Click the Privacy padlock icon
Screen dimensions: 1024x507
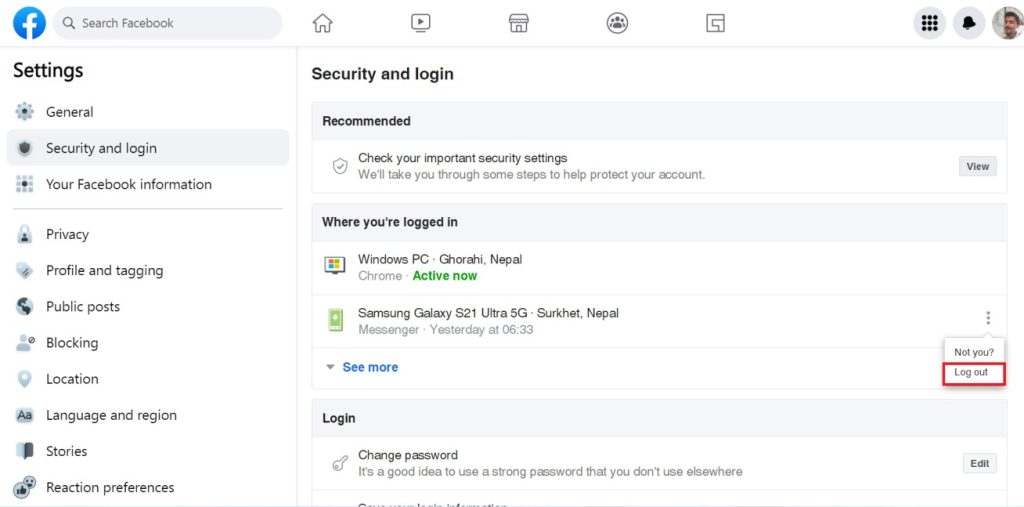click(x=24, y=234)
